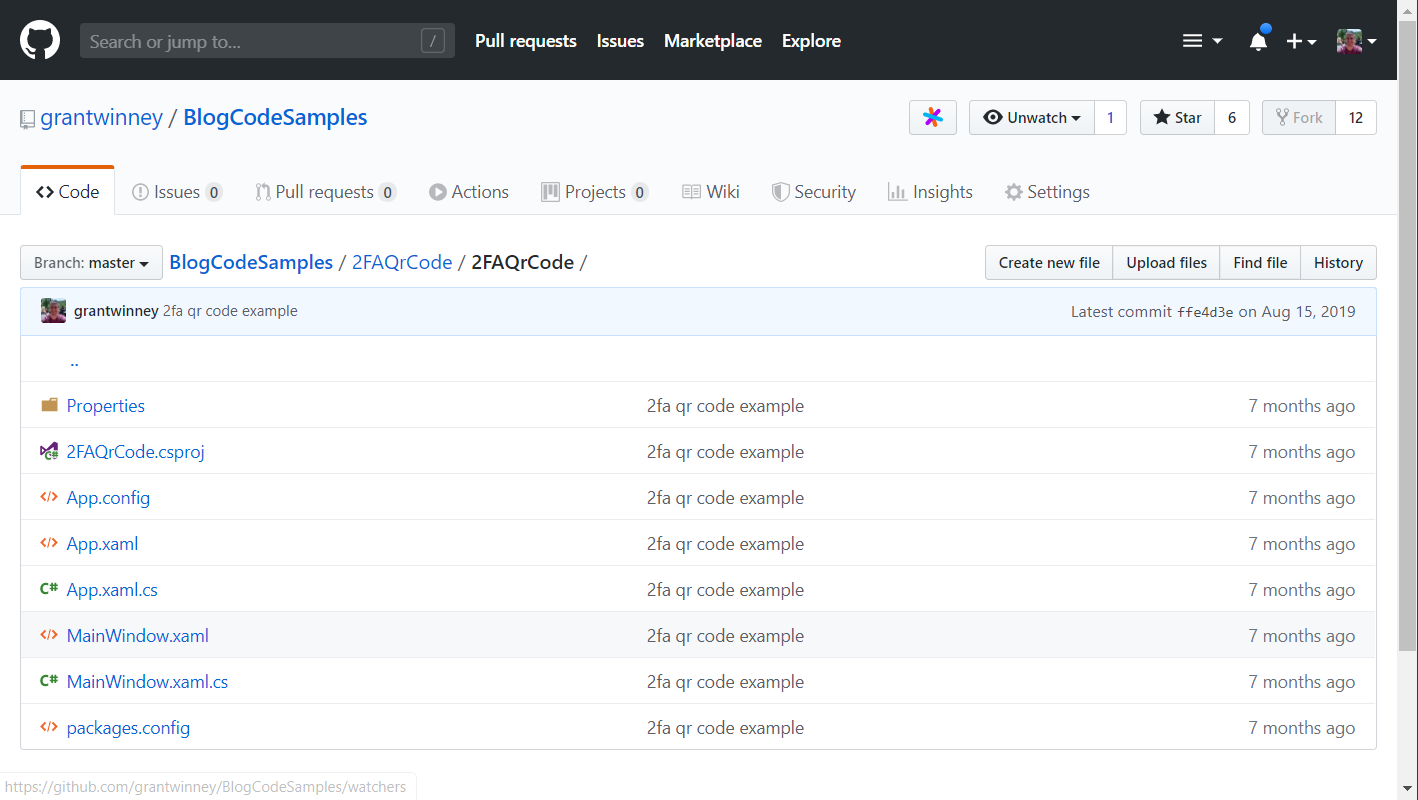Click the grantwinney commit avatar
Viewport: 1418px width, 800px height.
point(53,311)
